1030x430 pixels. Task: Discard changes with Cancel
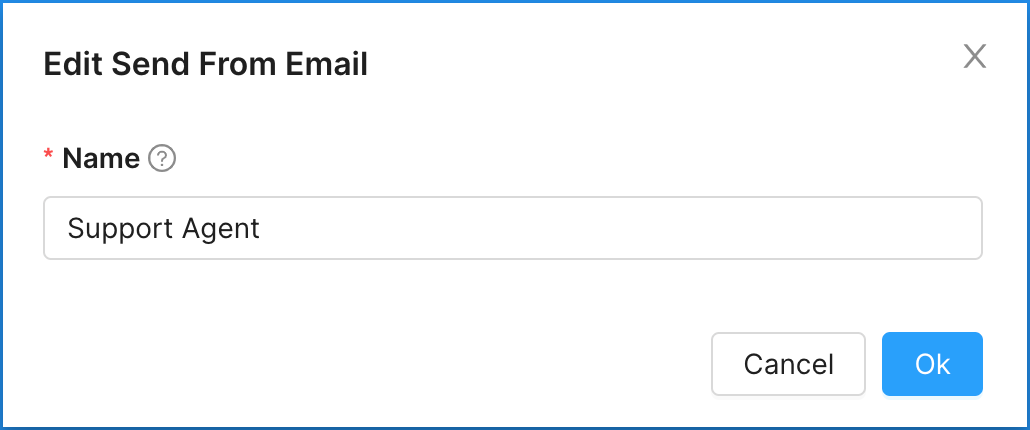788,364
